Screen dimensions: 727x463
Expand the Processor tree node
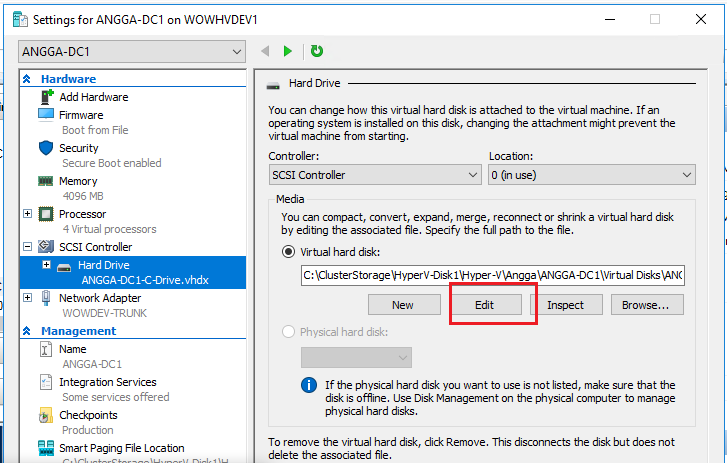(27, 214)
